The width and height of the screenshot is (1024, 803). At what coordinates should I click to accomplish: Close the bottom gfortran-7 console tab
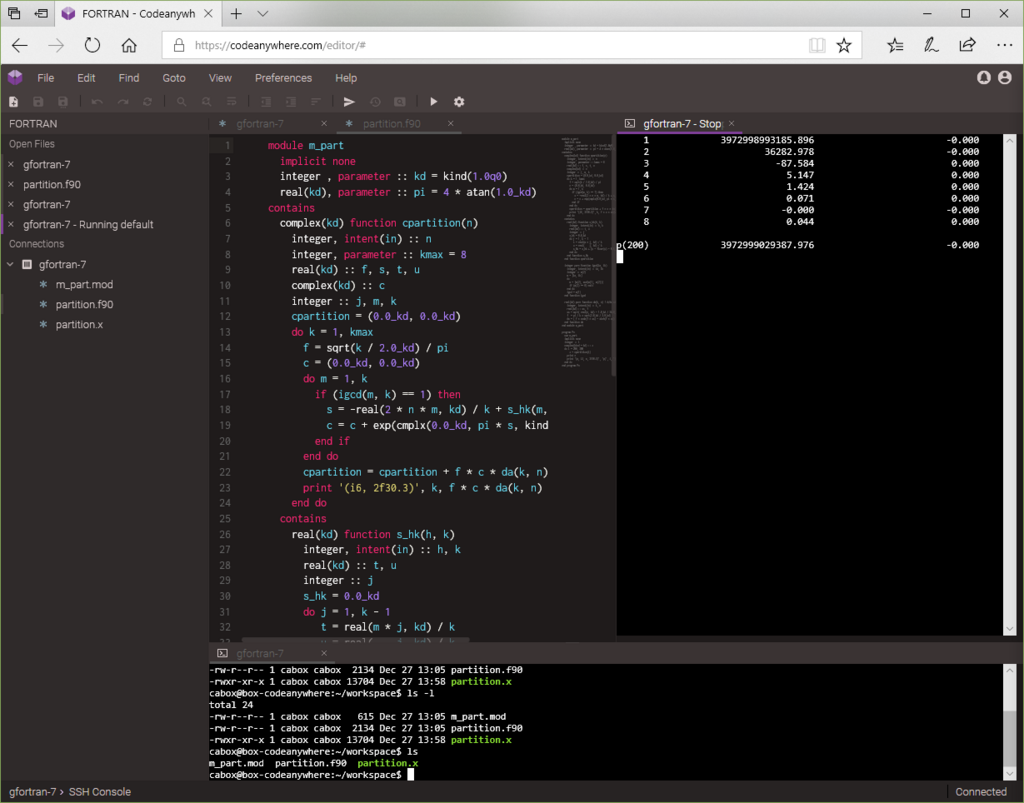pos(324,653)
